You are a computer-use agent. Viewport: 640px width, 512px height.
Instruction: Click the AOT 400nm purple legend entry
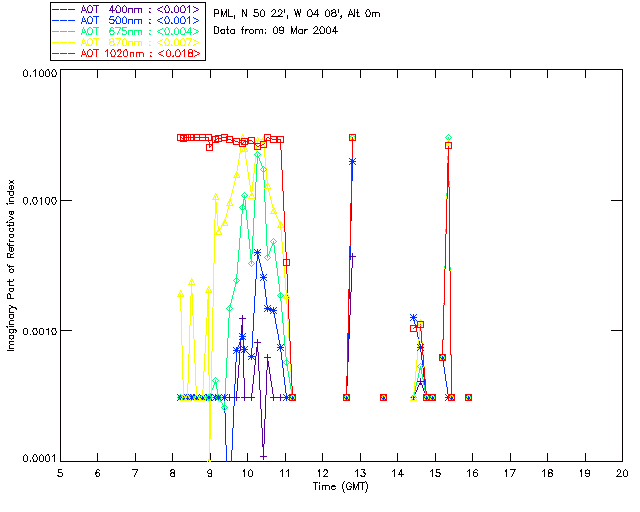pos(126,9)
